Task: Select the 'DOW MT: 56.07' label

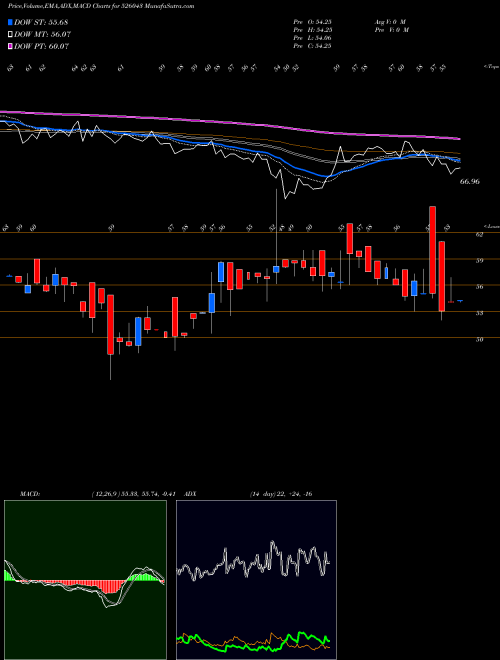Action: click(x=42, y=35)
